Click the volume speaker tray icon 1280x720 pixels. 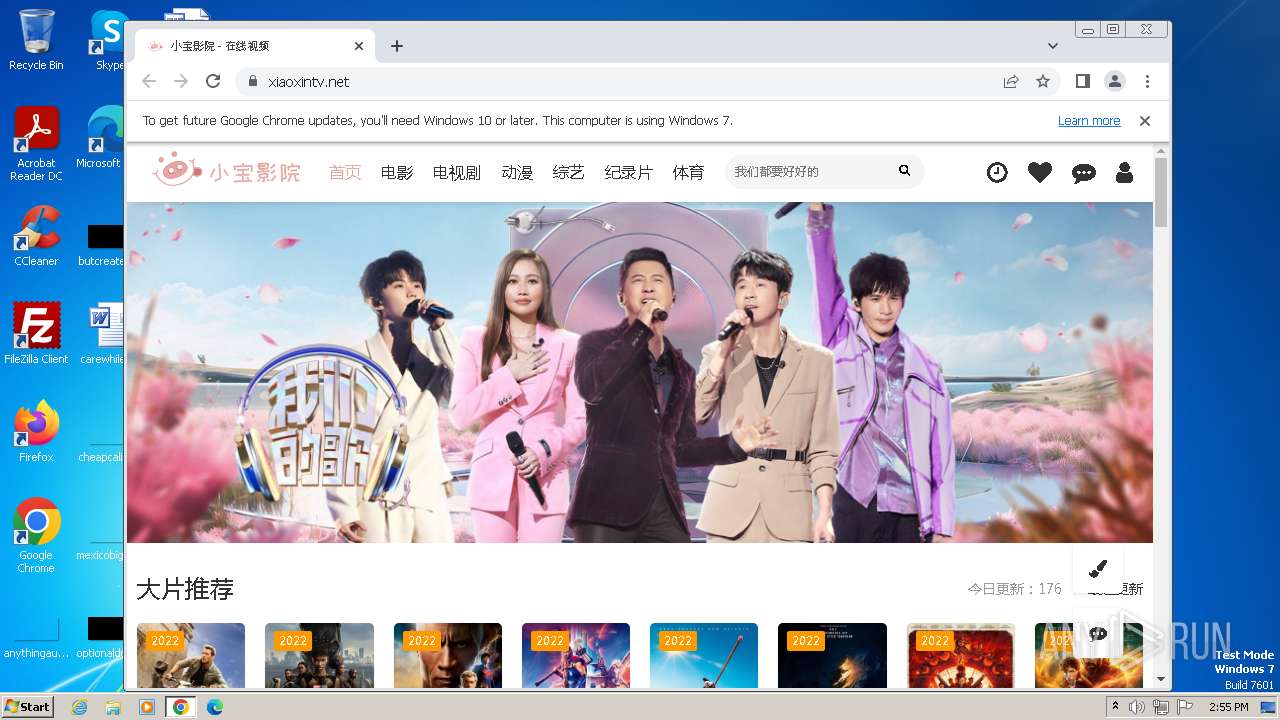pyautogui.click(x=1137, y=707)
